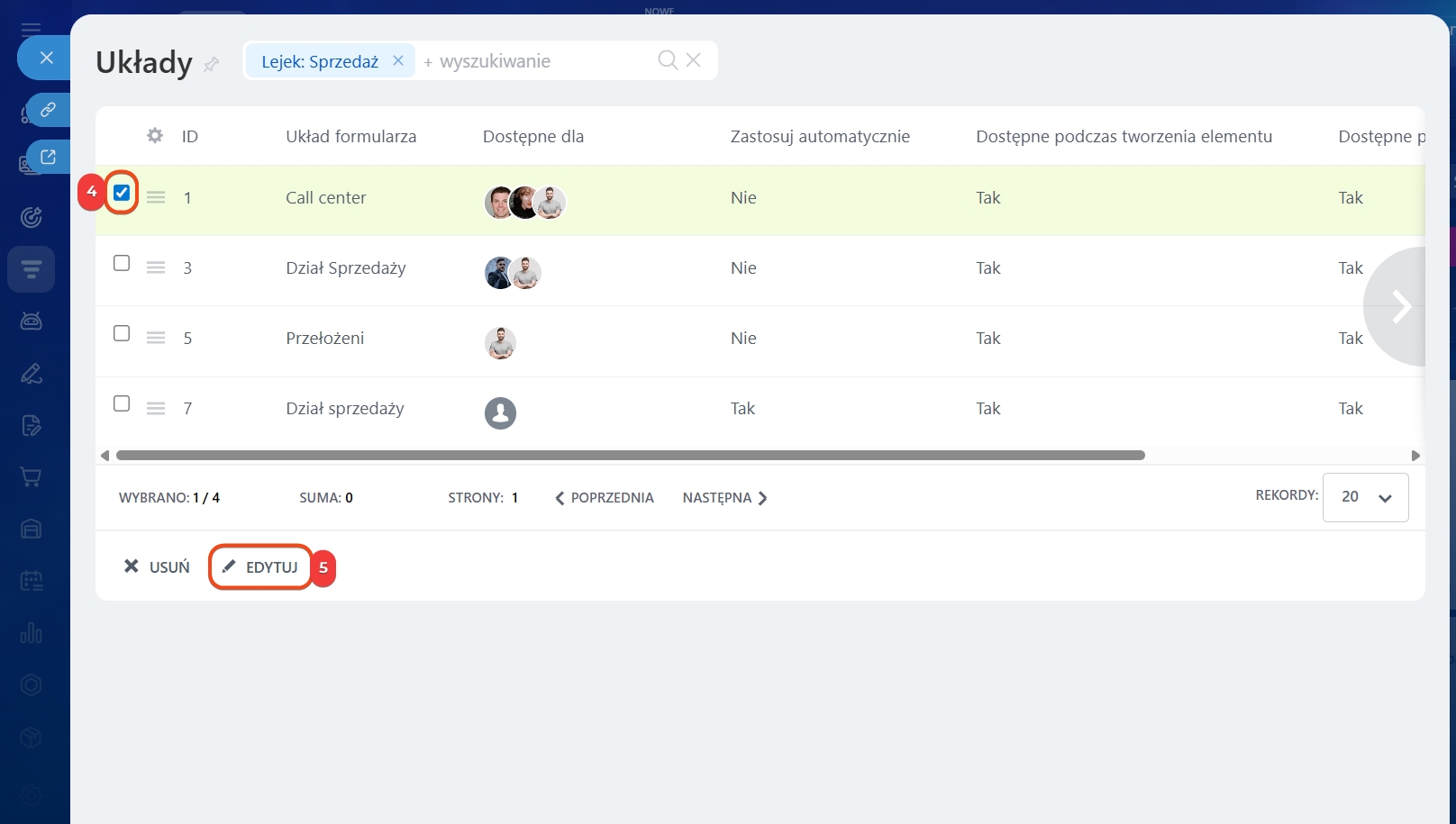Click the pin icon beside Układy title
The image size is (1456, 824).
point(212,64)
